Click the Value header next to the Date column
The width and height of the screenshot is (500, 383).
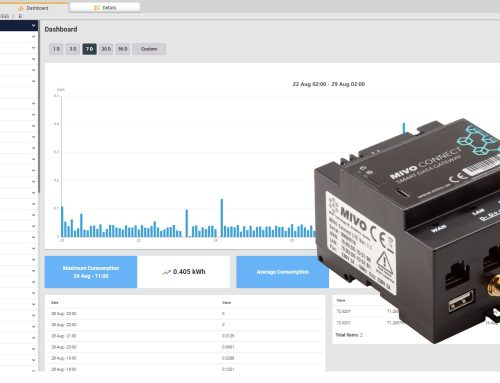click(226, 303)
